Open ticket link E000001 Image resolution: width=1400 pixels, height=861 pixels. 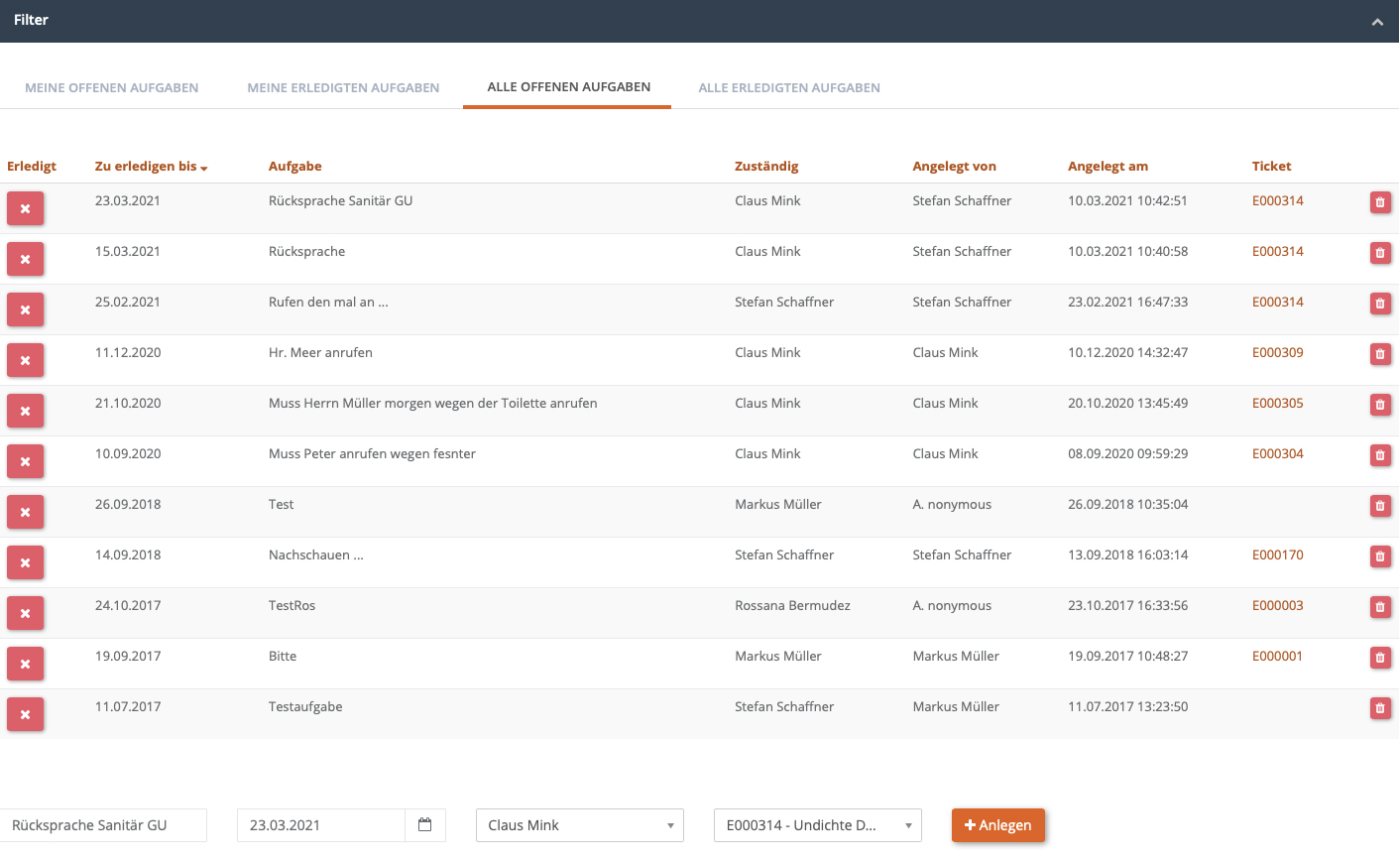[x=1277, y=656]
